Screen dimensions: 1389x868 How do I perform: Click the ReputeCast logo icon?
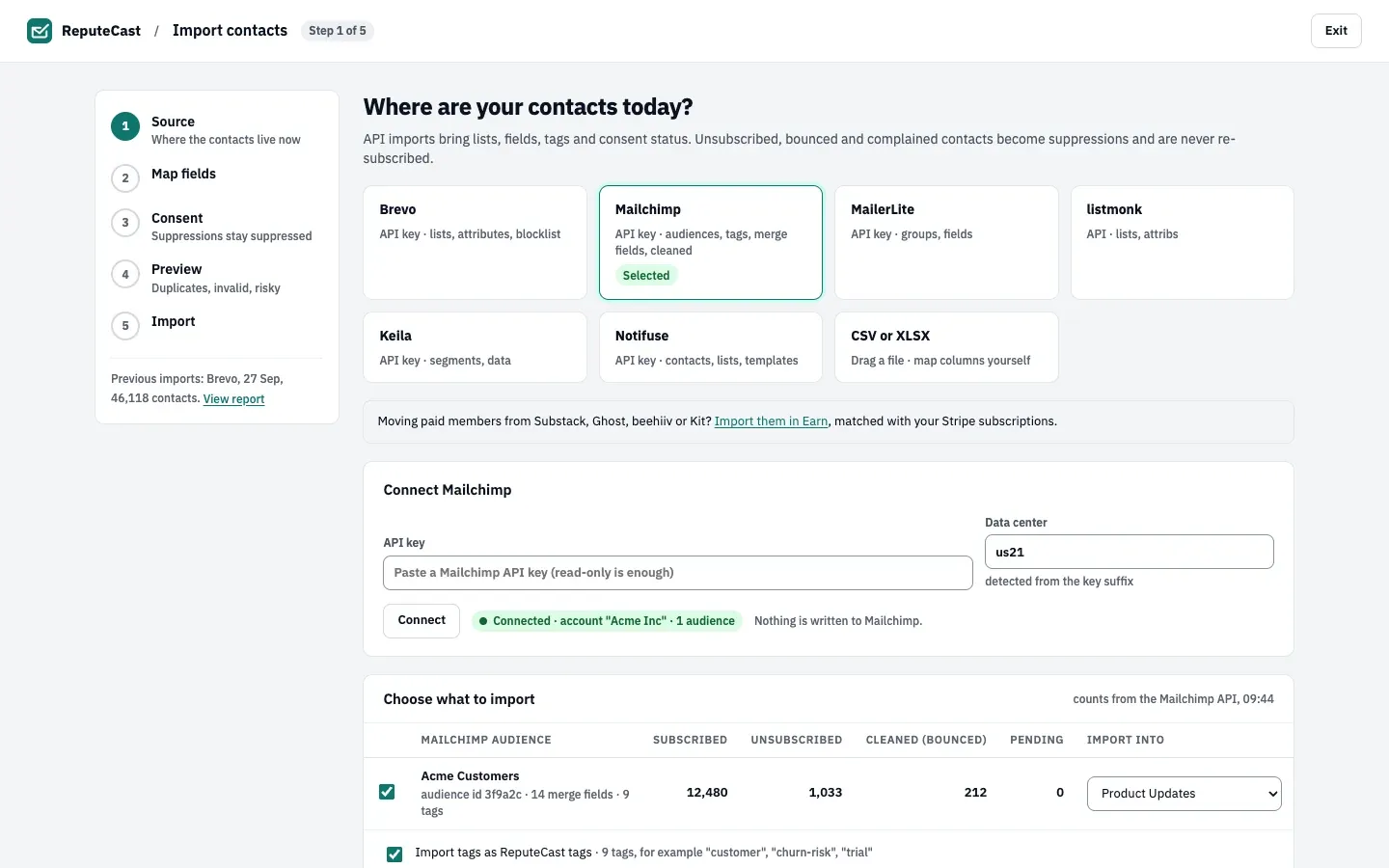click(x=40, y=31)
